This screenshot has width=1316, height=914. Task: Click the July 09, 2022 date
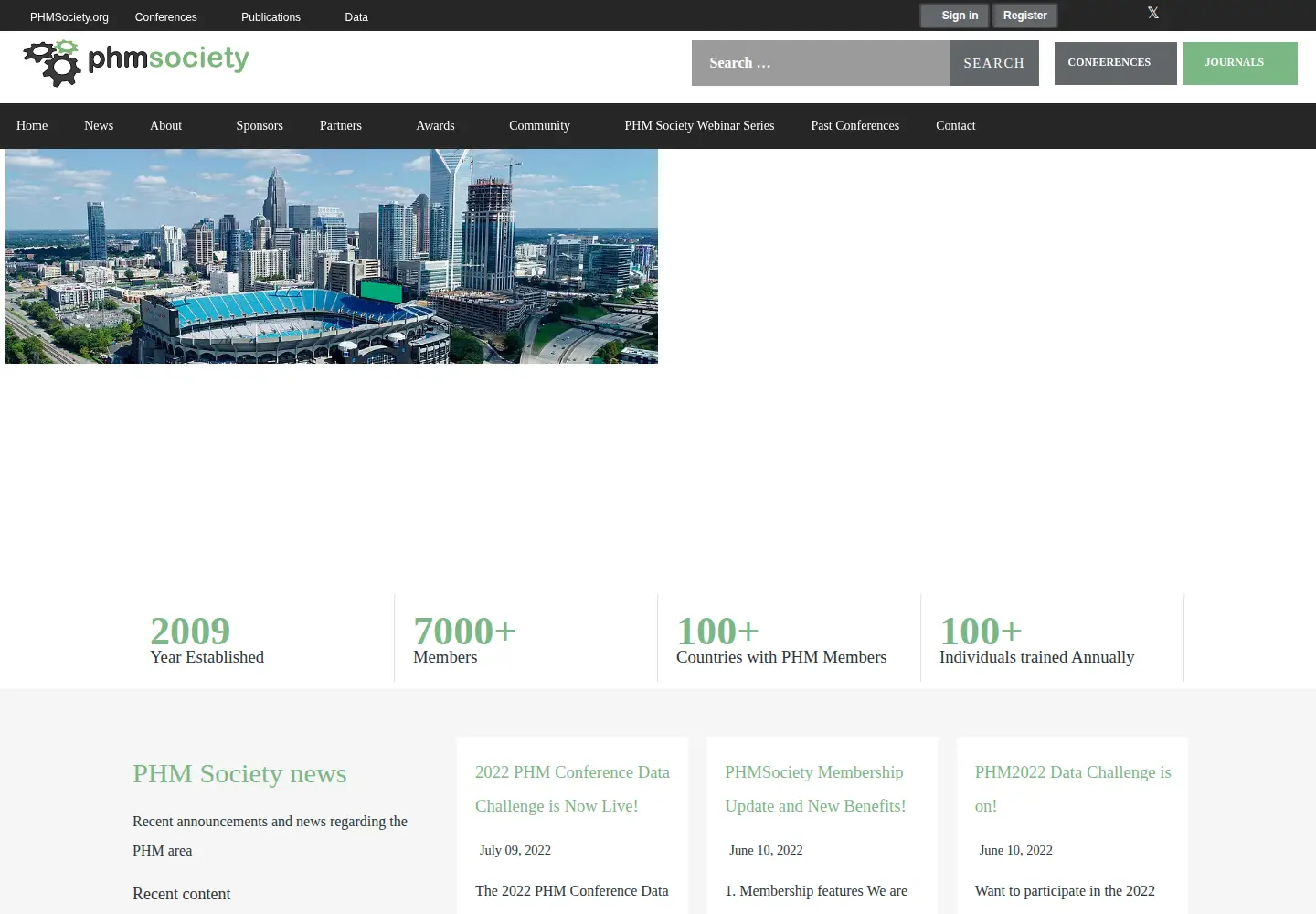[x=515, y=850]
